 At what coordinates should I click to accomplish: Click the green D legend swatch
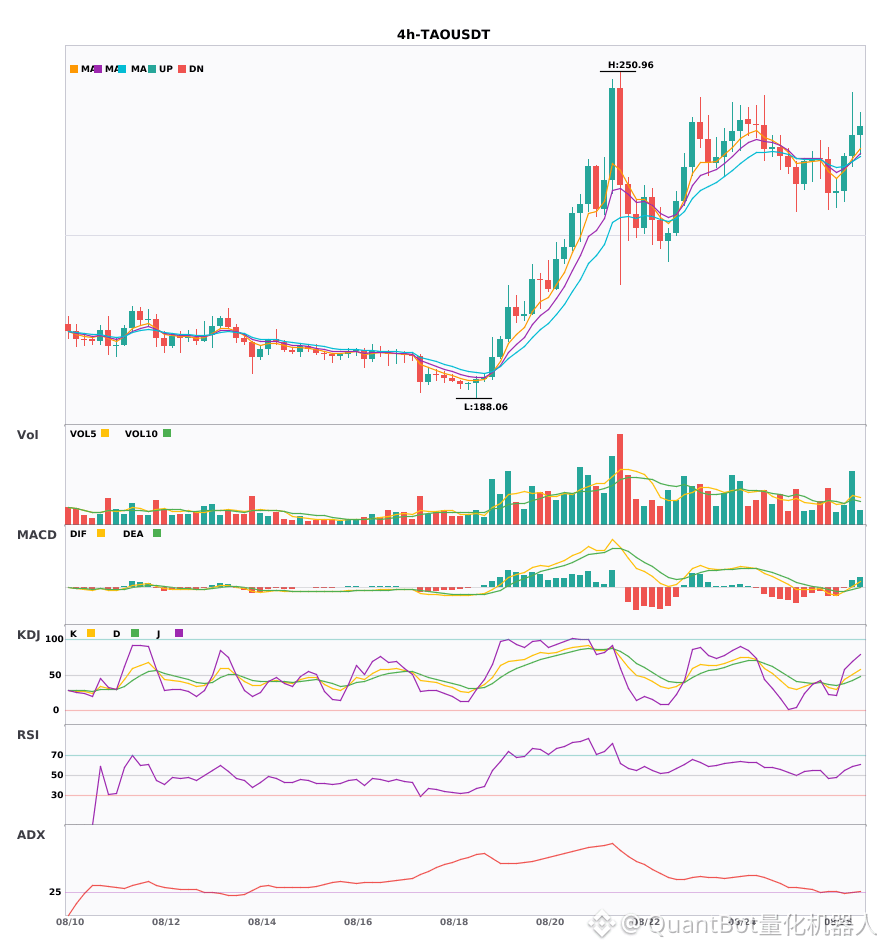click(x=135, y=633)
